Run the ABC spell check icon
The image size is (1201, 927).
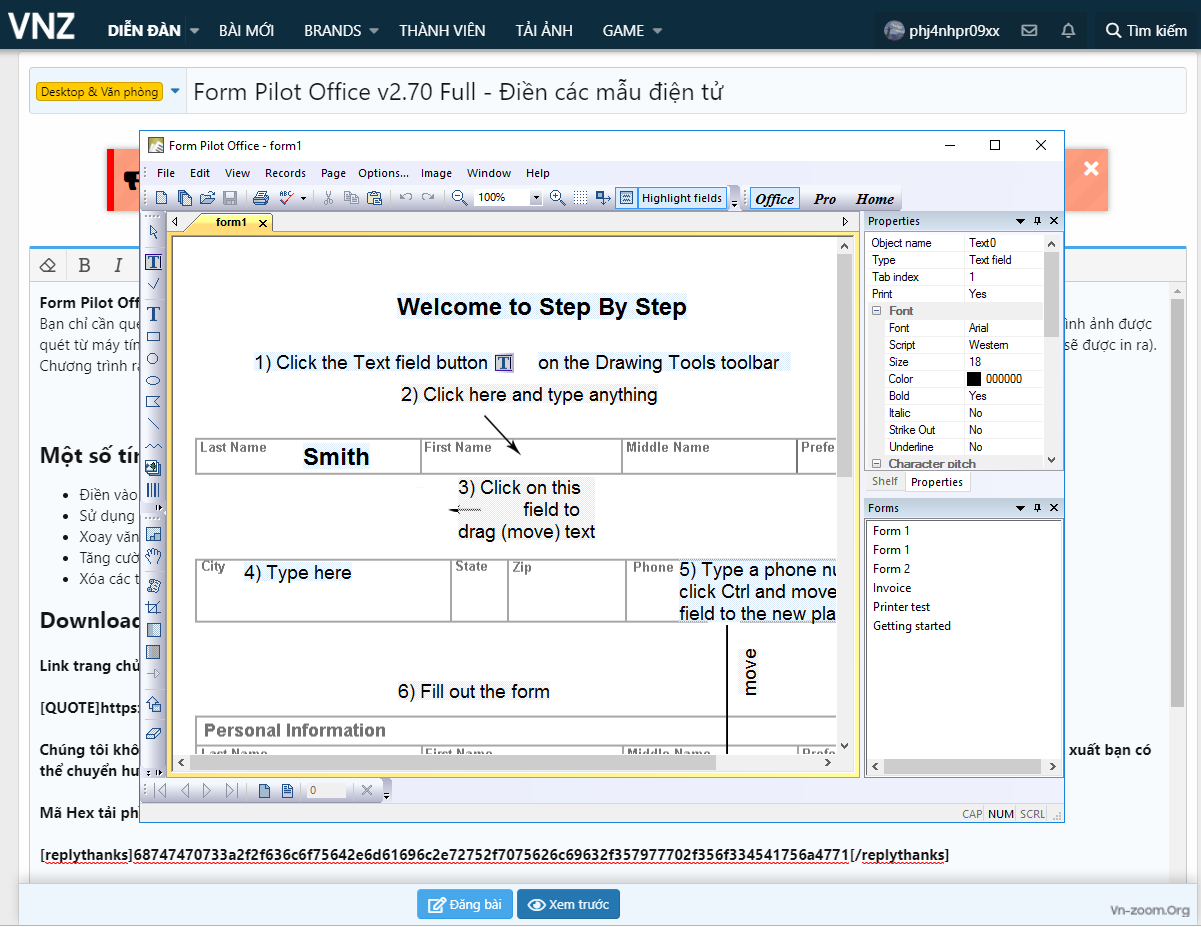286,198
